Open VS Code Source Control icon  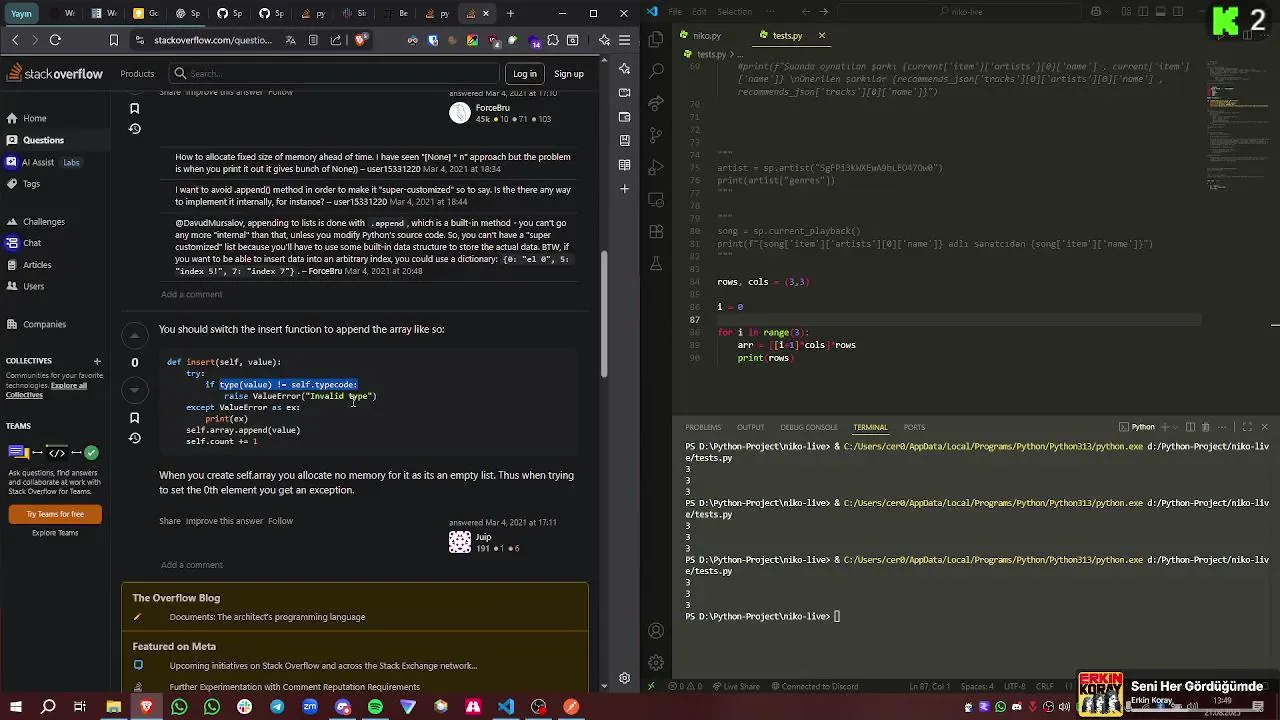pos(656,134)
